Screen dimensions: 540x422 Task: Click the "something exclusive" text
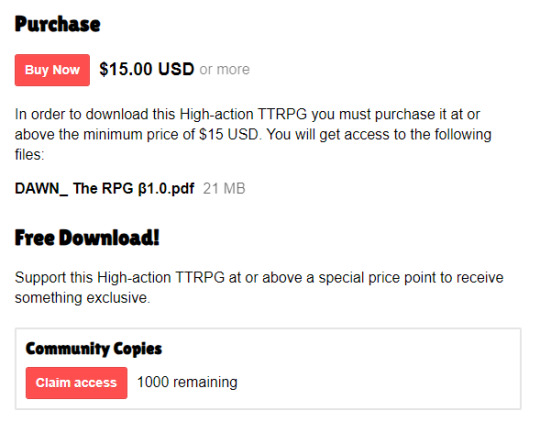tap(81, 298)
